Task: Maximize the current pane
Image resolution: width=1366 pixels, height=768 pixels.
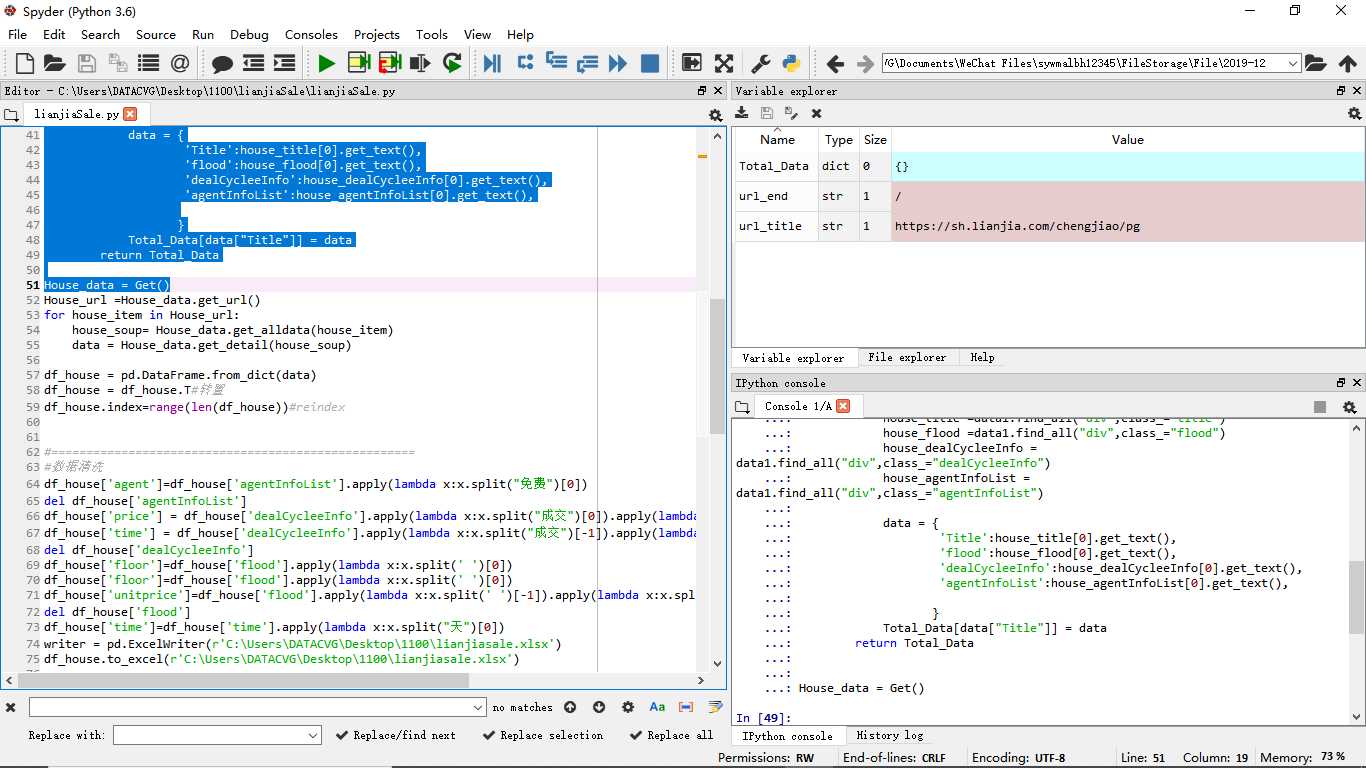Action: [x=692, y=63]
